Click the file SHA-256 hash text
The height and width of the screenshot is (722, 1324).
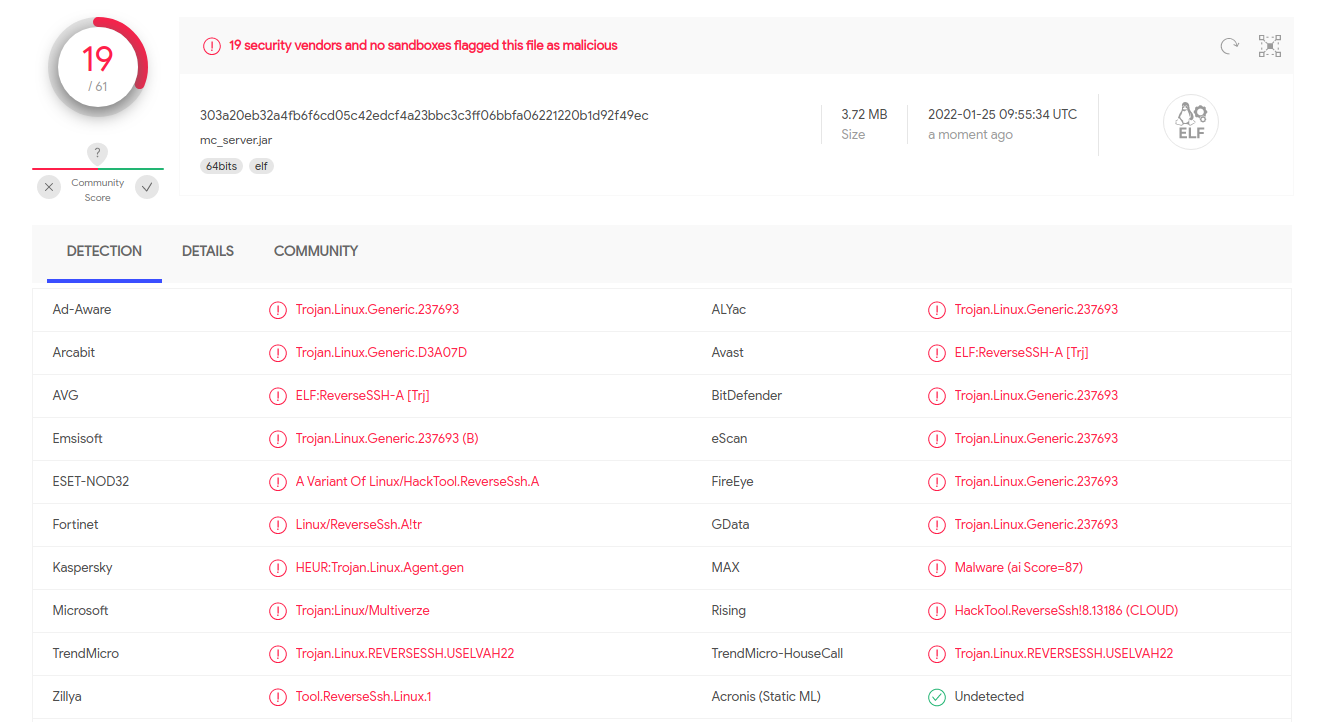[424, 115]
